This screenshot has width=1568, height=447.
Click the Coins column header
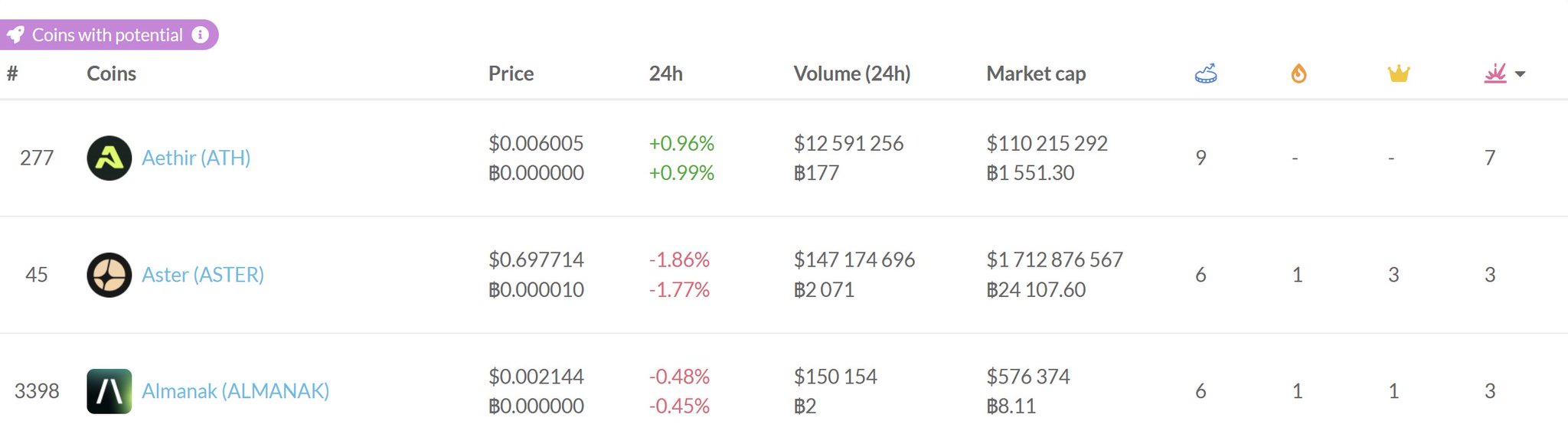click(111, 73)
